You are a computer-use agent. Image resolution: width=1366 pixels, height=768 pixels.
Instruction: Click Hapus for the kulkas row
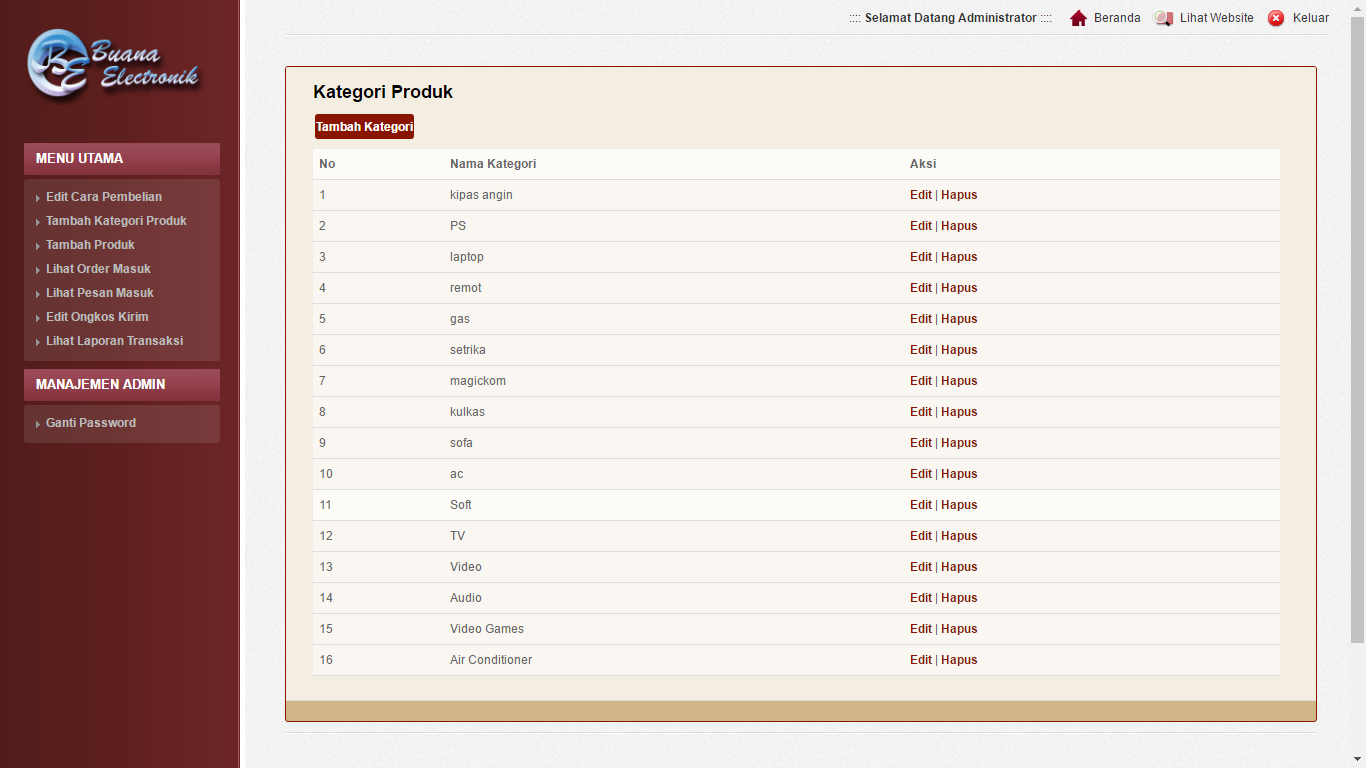(x=959, y=412)
